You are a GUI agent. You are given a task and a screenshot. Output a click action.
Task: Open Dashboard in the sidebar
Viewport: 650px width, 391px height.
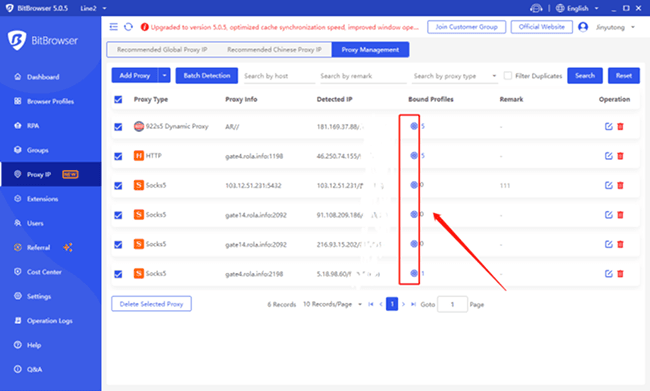point(43,77)
